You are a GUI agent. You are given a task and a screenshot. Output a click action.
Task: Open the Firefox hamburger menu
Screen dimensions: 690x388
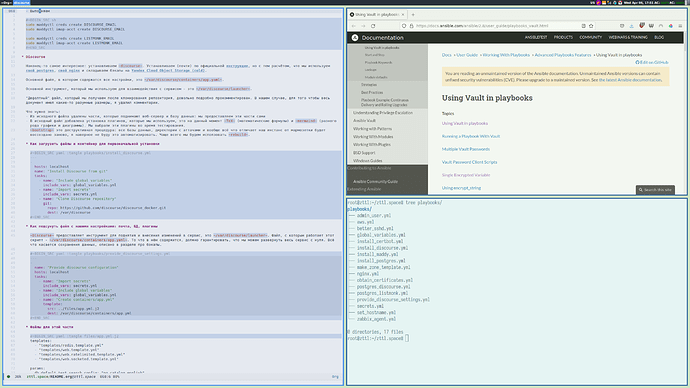pos(680,26)
